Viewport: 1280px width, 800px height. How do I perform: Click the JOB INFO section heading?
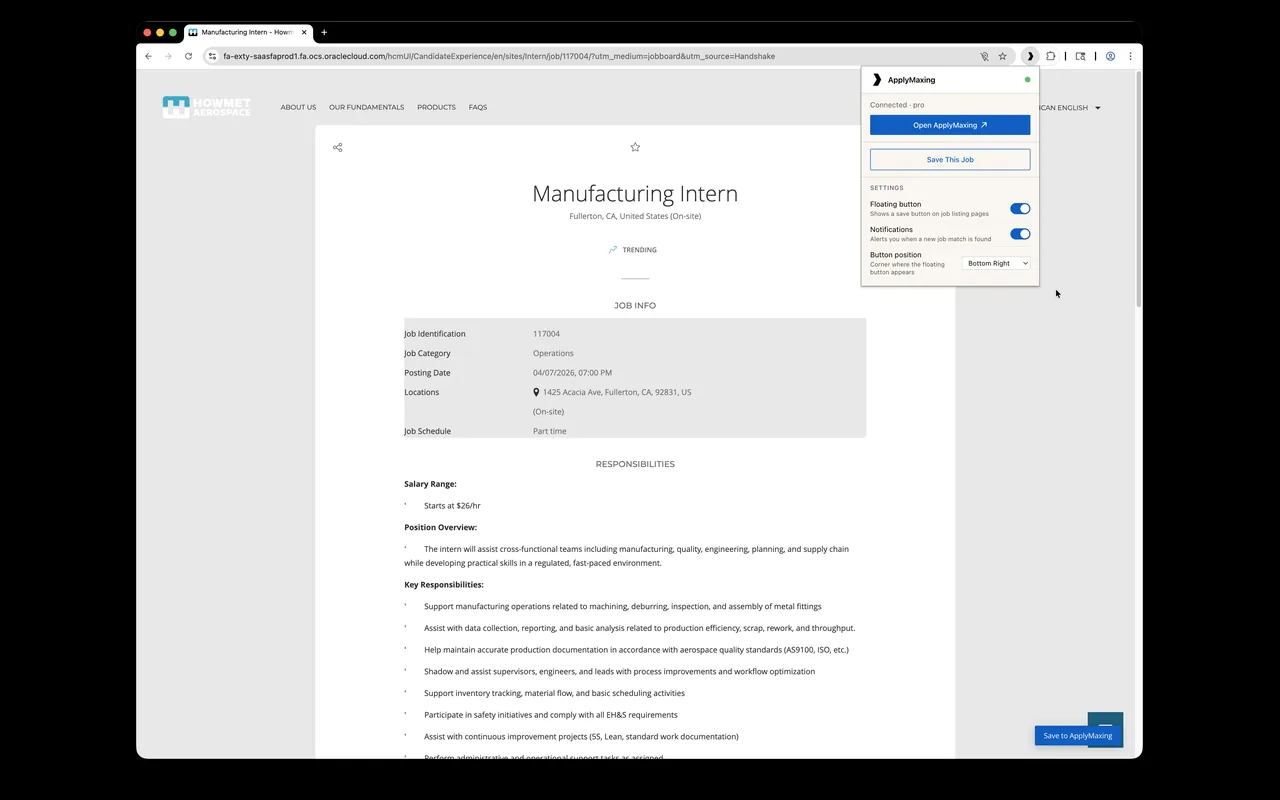pos(635,306)
